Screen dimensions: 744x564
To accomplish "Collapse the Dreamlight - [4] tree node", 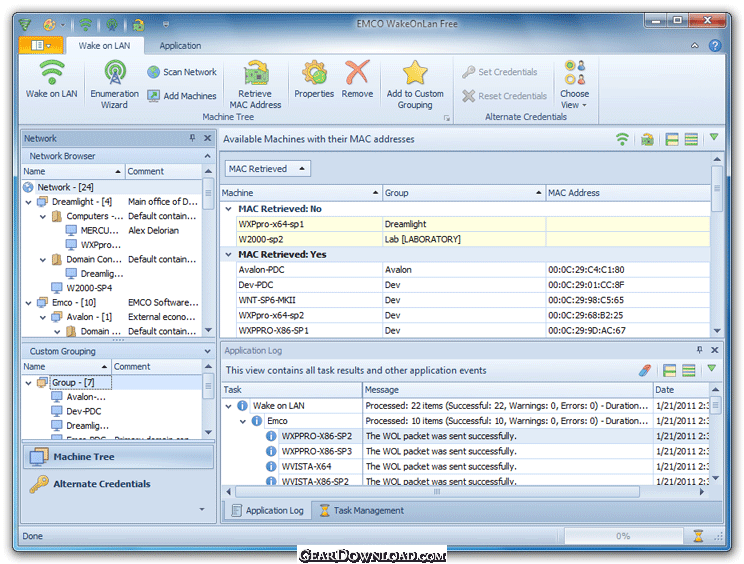I will tap(28, 203).
